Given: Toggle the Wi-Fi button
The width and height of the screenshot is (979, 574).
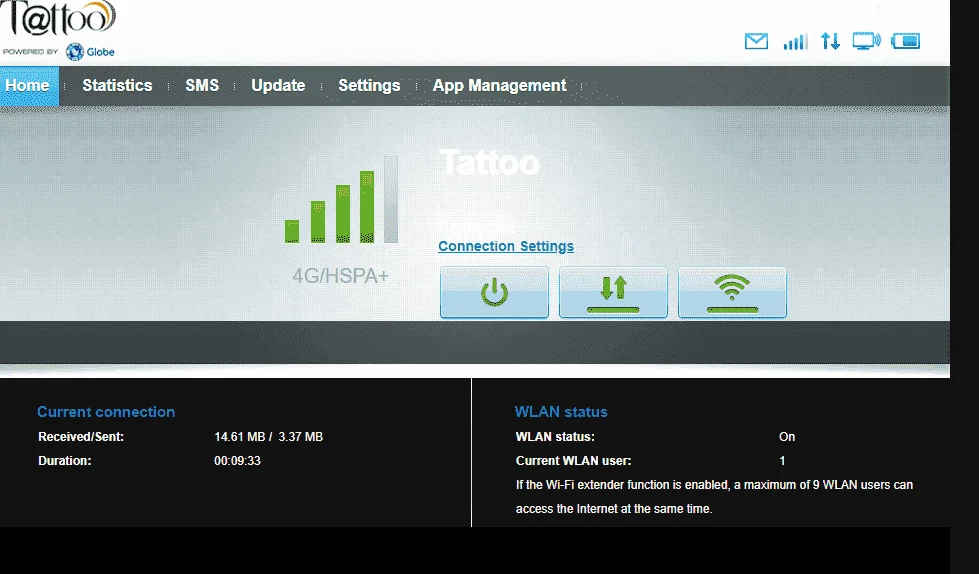Looking at the screenshot, I should (x=732, y=292).
